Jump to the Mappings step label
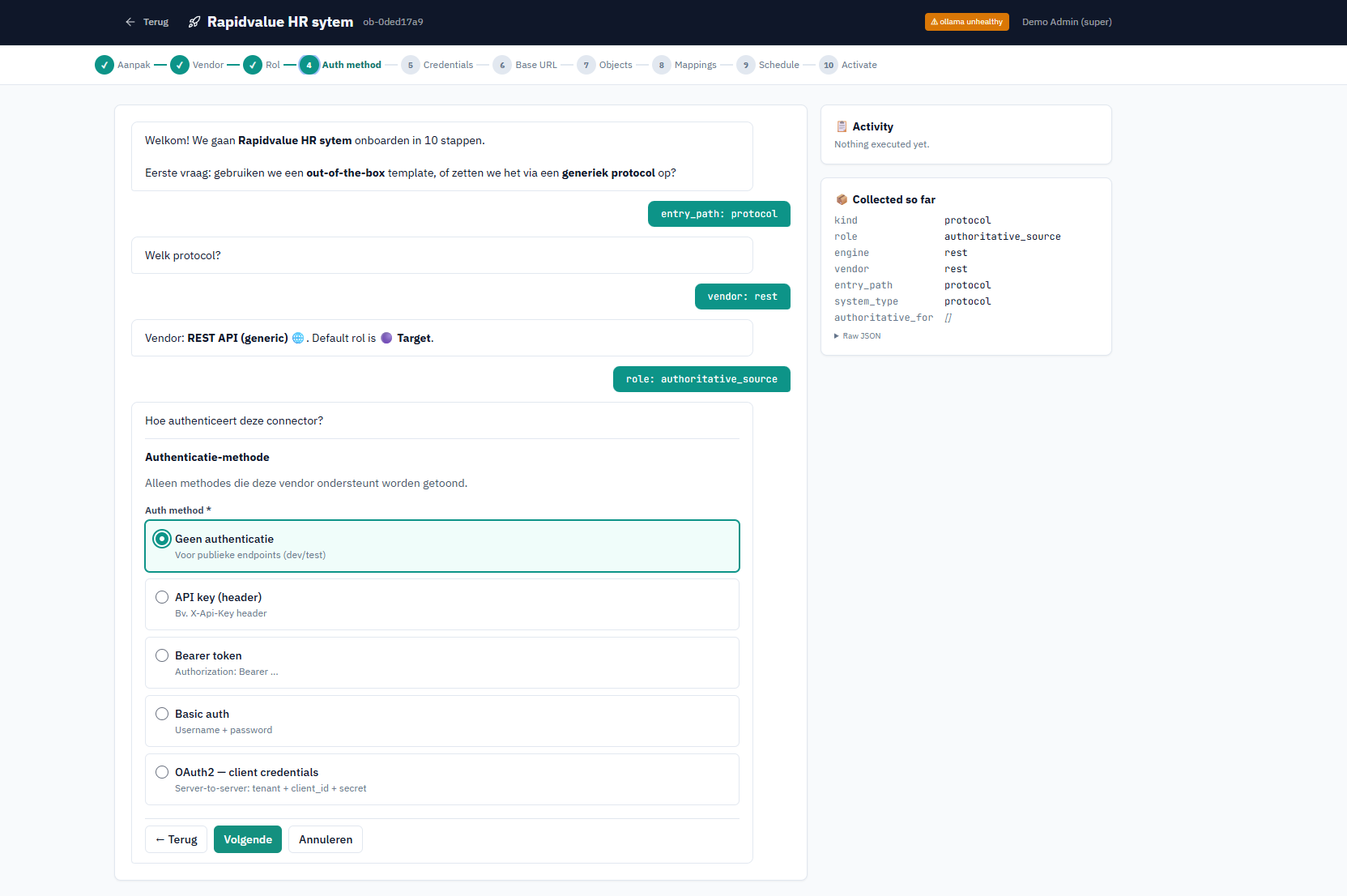Viewport: 1347px width, 896px height. pos(696,65)
